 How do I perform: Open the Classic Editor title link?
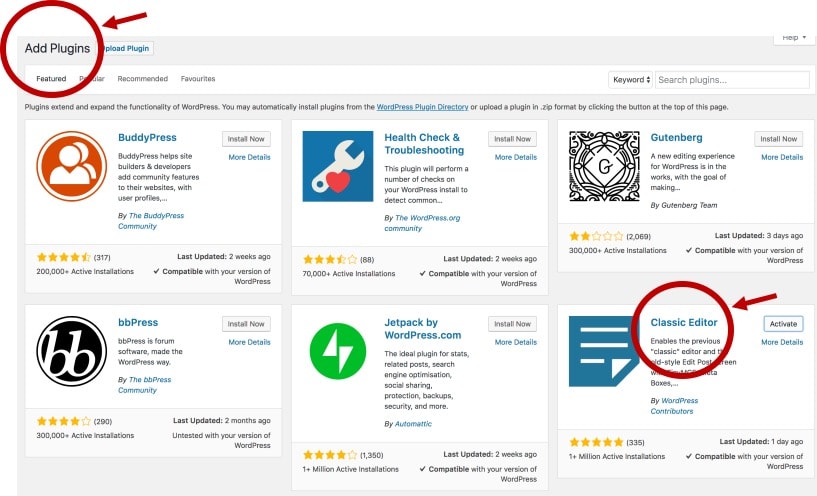(684, 323)
